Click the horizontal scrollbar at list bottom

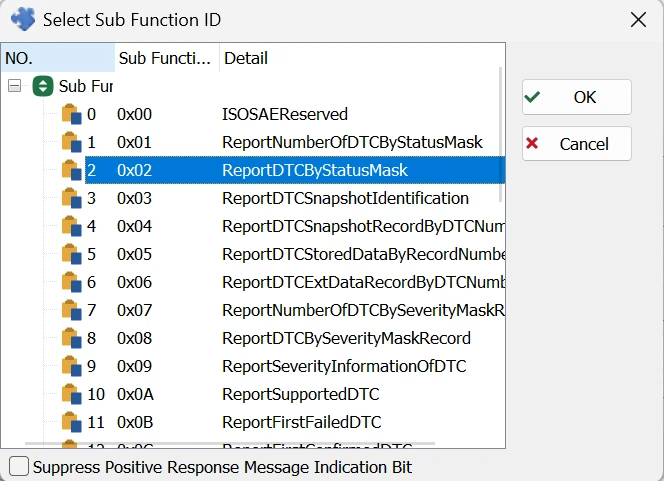230,444
